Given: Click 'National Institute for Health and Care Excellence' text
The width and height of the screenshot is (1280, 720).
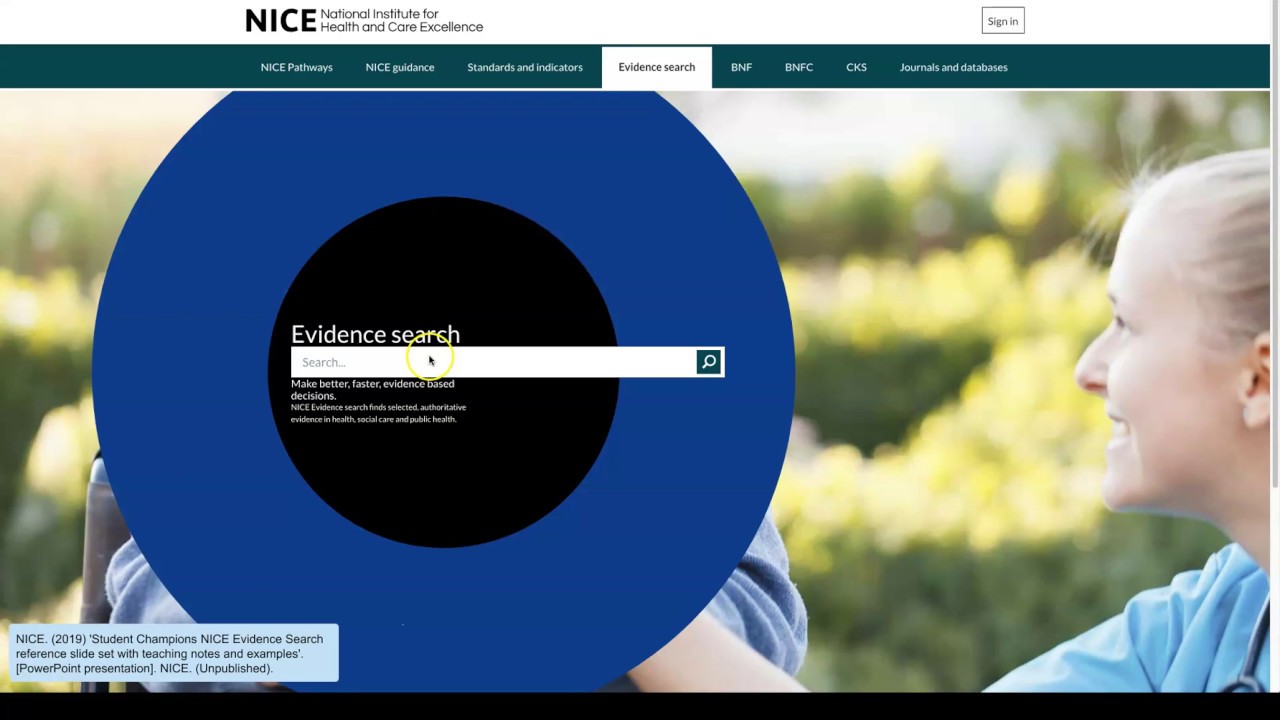Looking at the screenshot, I should point(401,20).
